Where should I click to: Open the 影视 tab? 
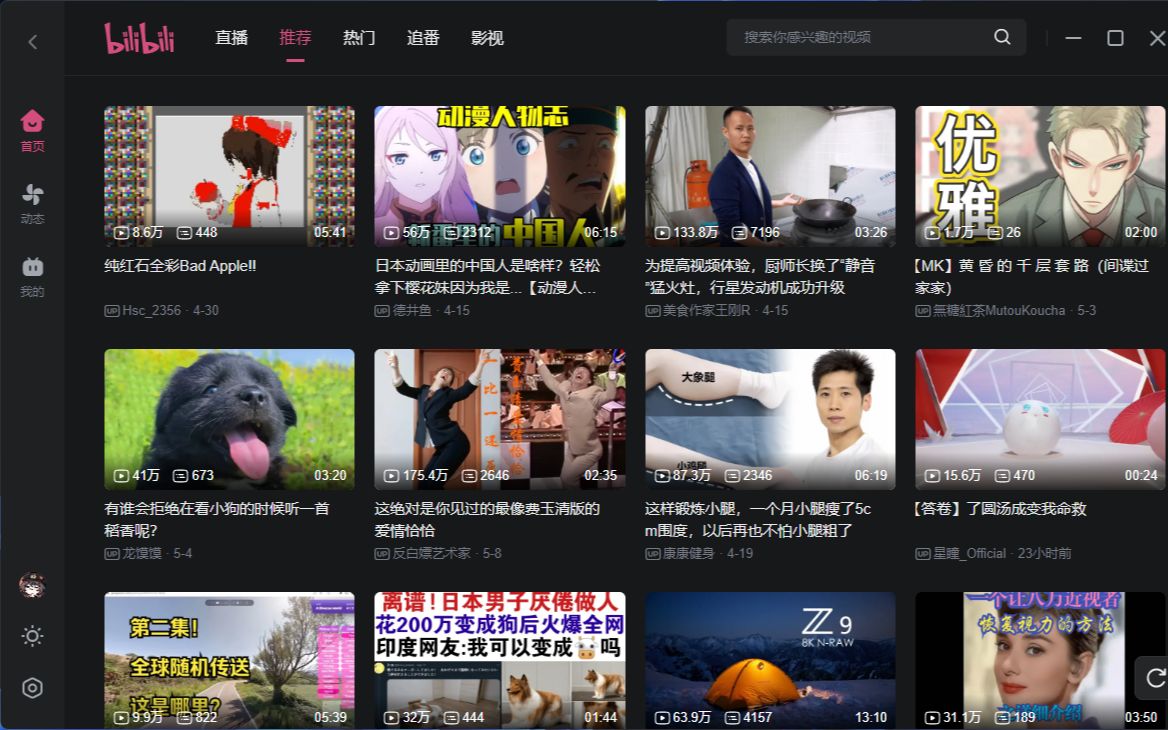[x=487, y=37]
